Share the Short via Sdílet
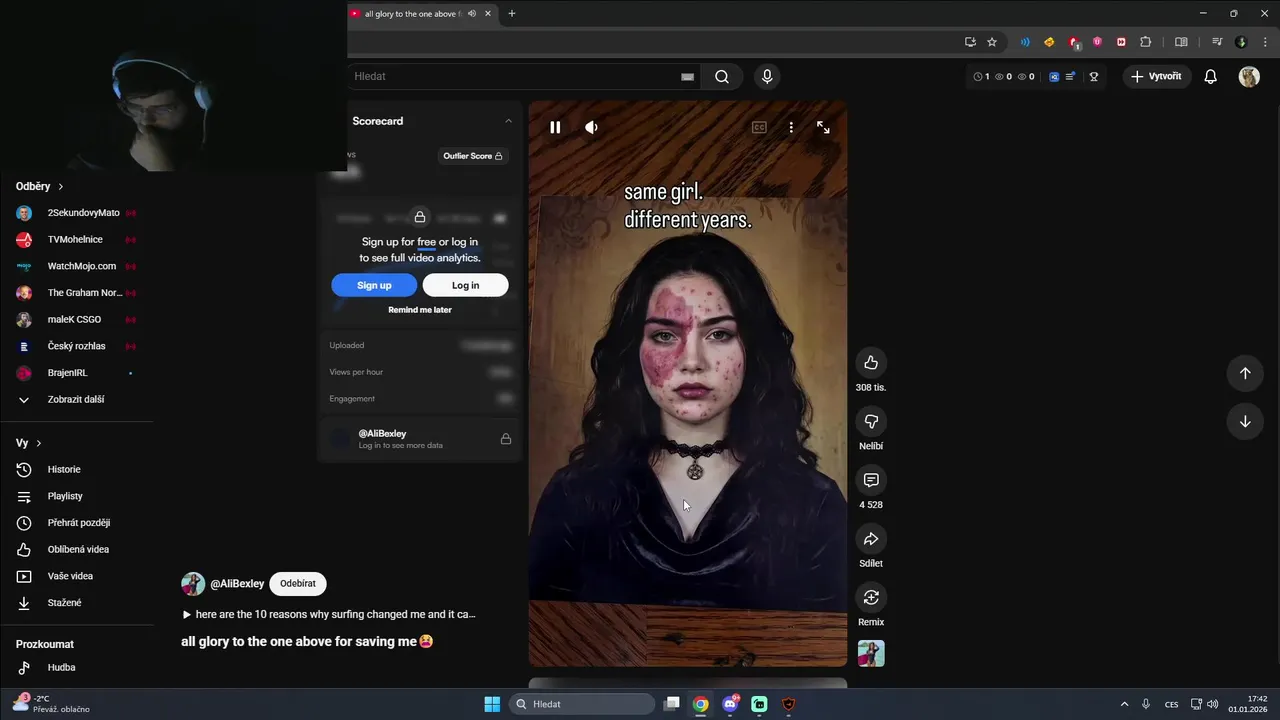Screen dimensions: 1280x720 [871, 539]
